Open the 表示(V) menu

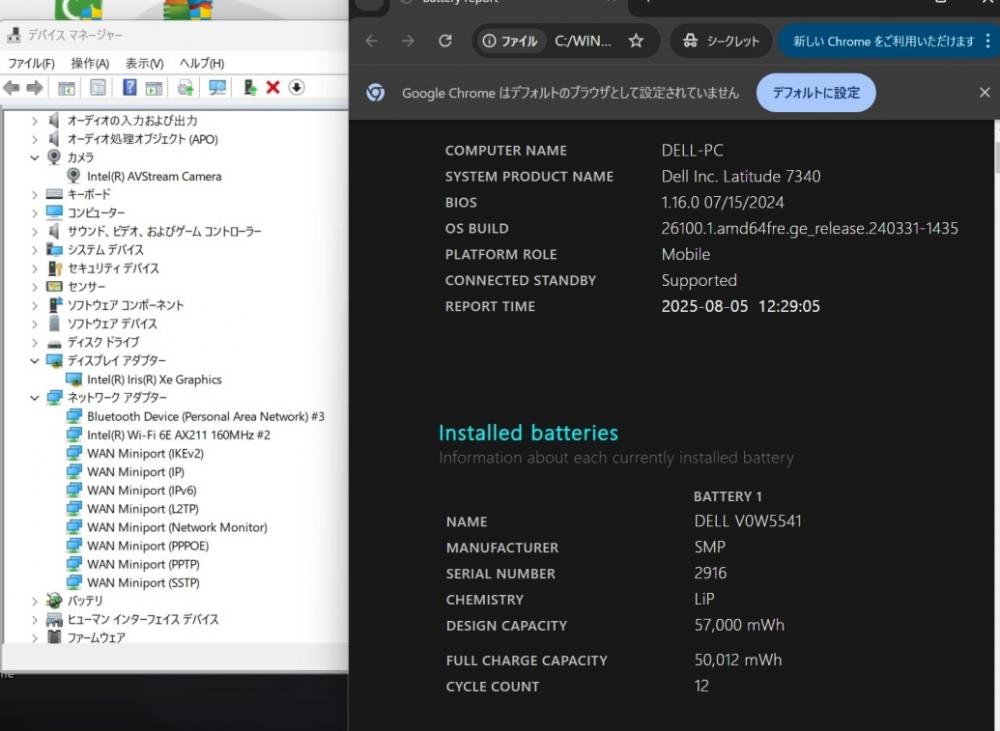144,64
